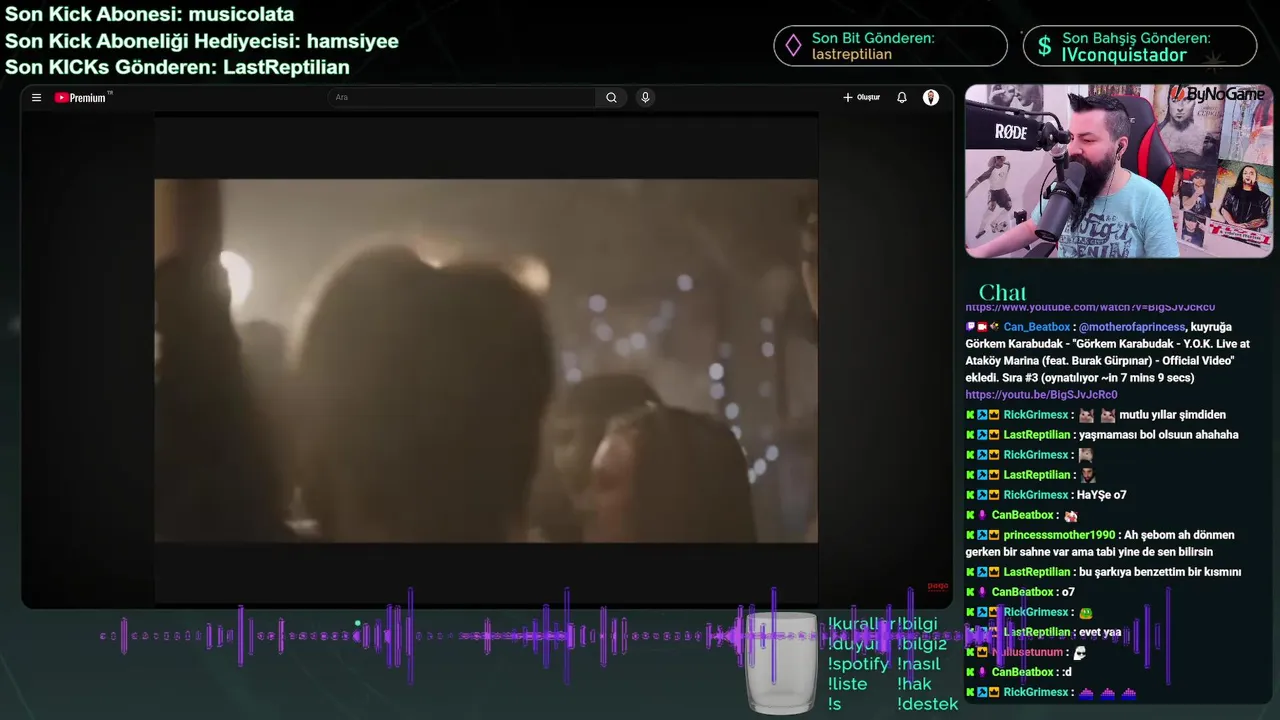Click the 'HaYŞe o7' chat message text
1280x720 pixels.
[x=1101, y=495]
